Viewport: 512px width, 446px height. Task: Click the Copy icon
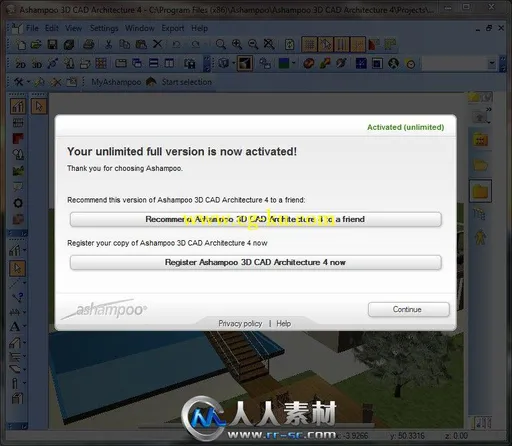pos(125,44)
